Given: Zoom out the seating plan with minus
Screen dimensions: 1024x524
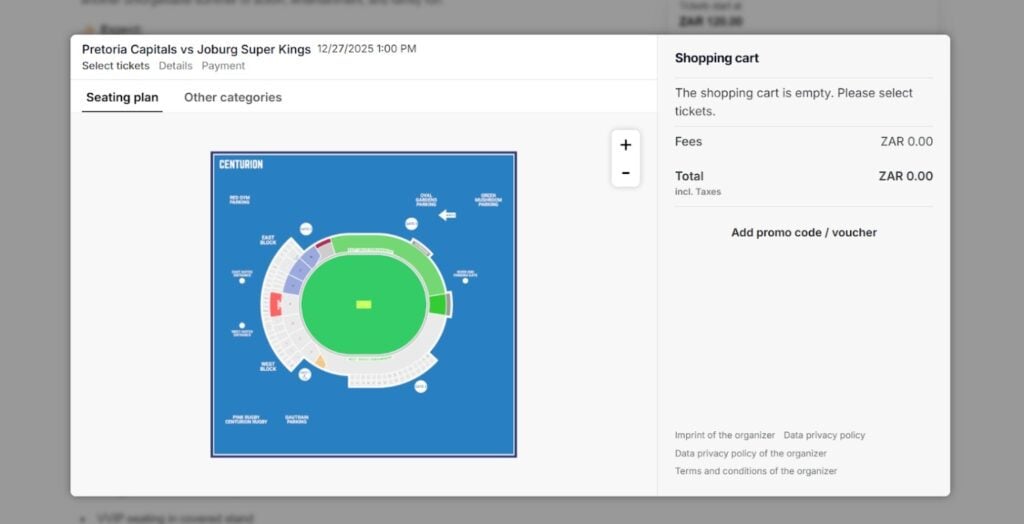Looking at the screenshot, I should coord(626,173).
